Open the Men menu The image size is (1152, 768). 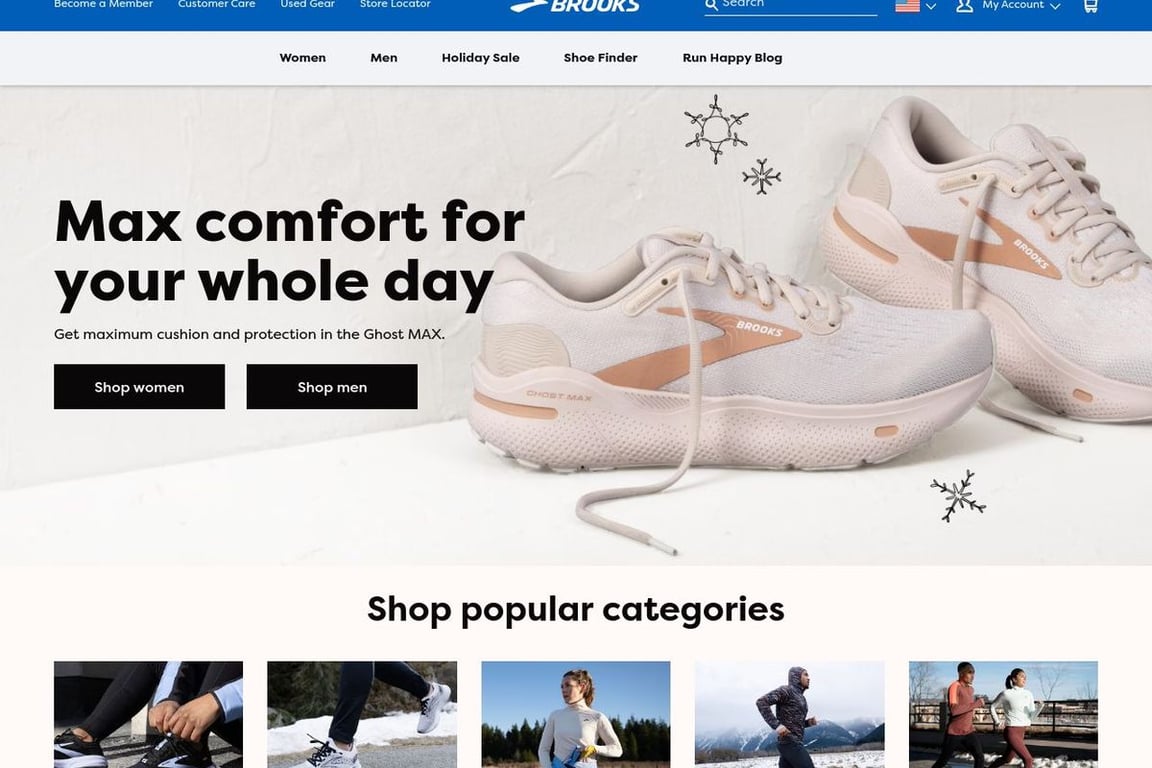click(x=384, y=58)
